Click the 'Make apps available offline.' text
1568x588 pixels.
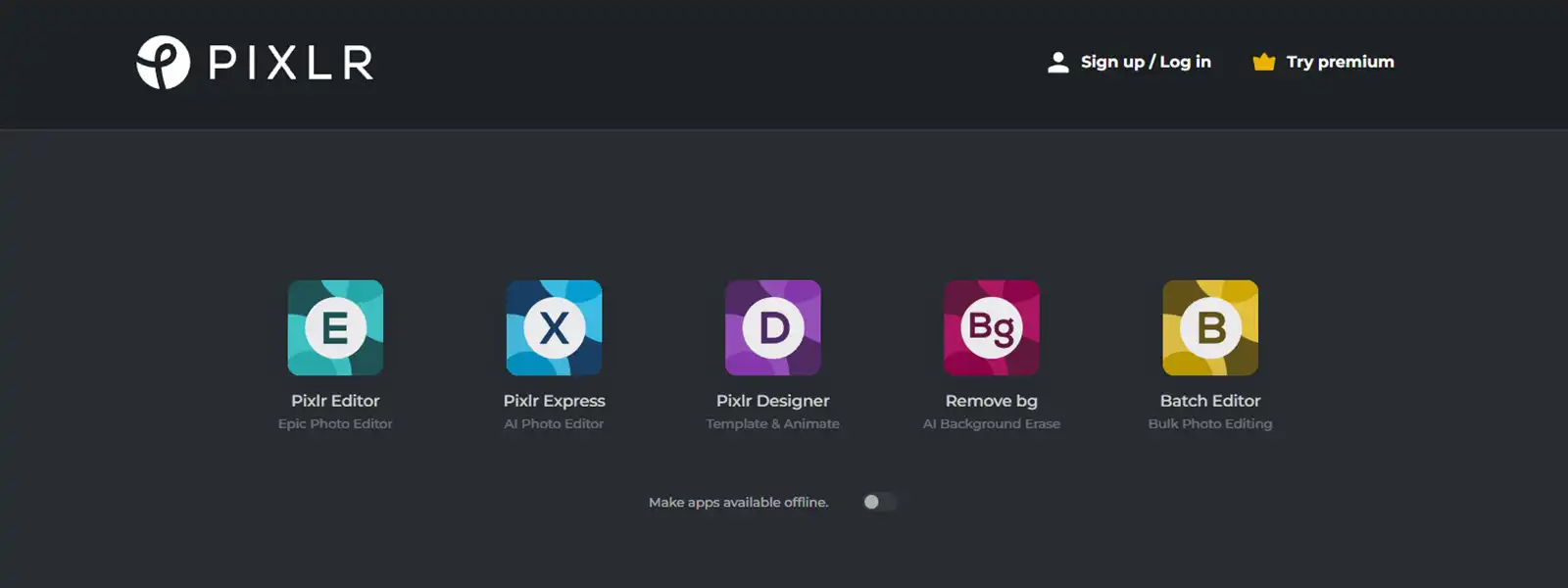pyautogui.click(x=738, y=502)
